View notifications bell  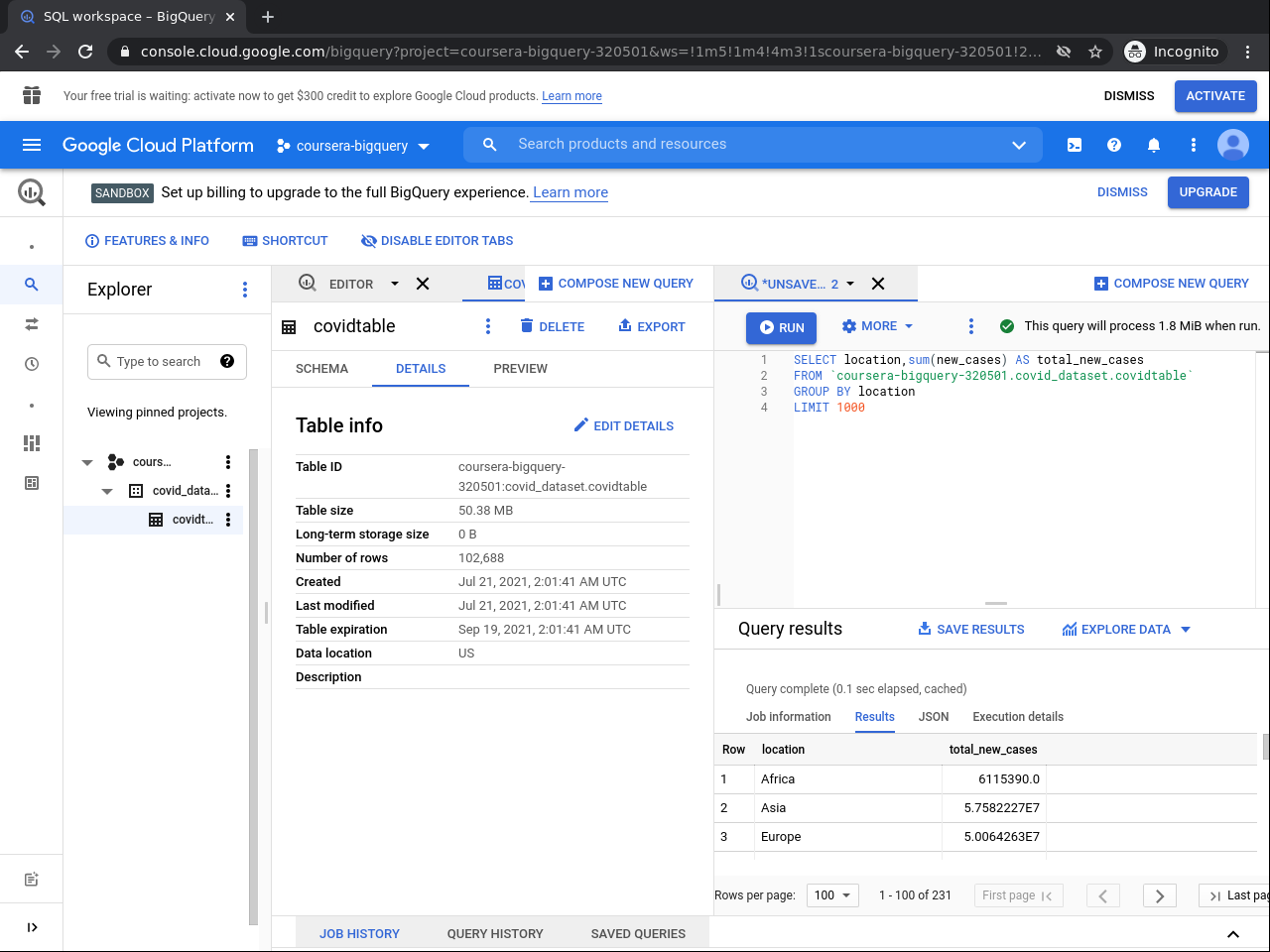point(1154,145)
